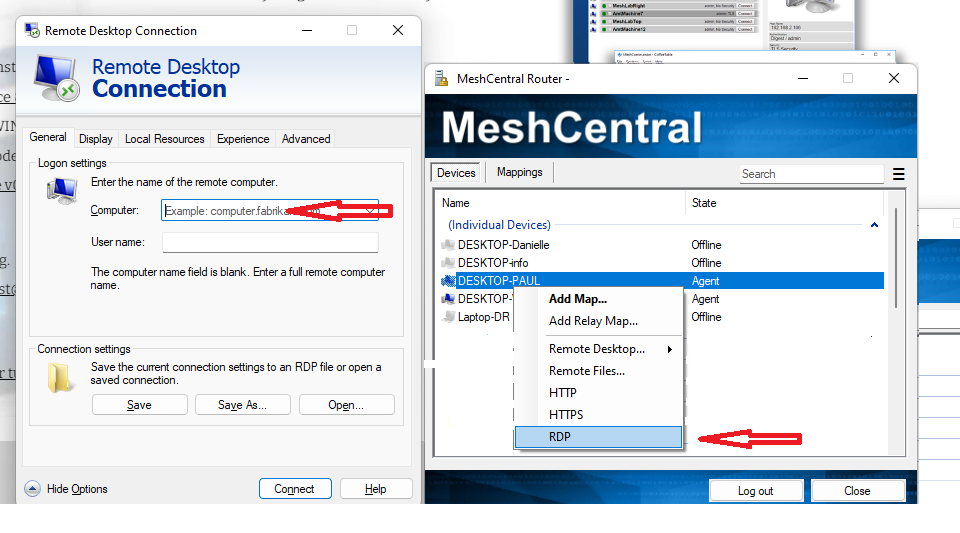Click the device list vertical scrollbar

(896, 257)
